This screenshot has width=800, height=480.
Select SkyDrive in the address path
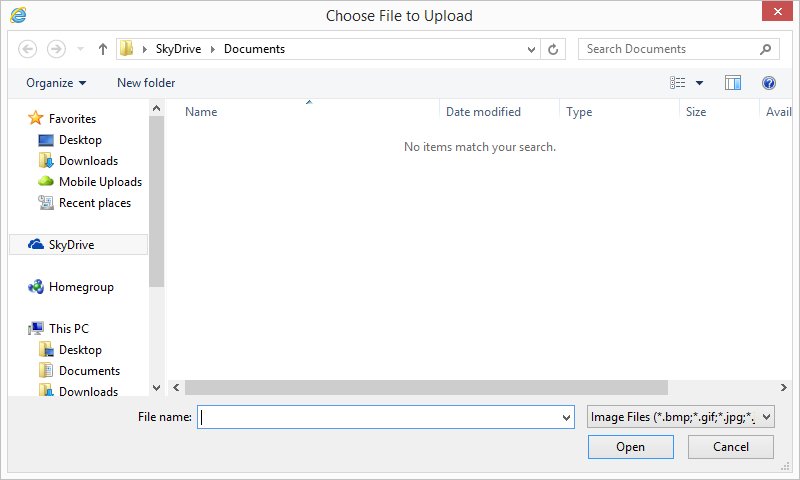178,49
